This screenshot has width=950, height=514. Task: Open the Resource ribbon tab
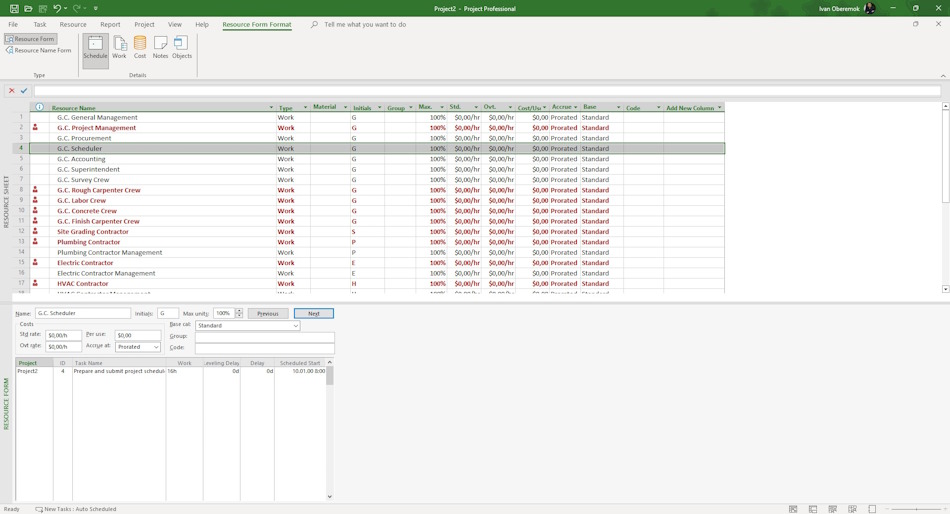tap(73, 24)
